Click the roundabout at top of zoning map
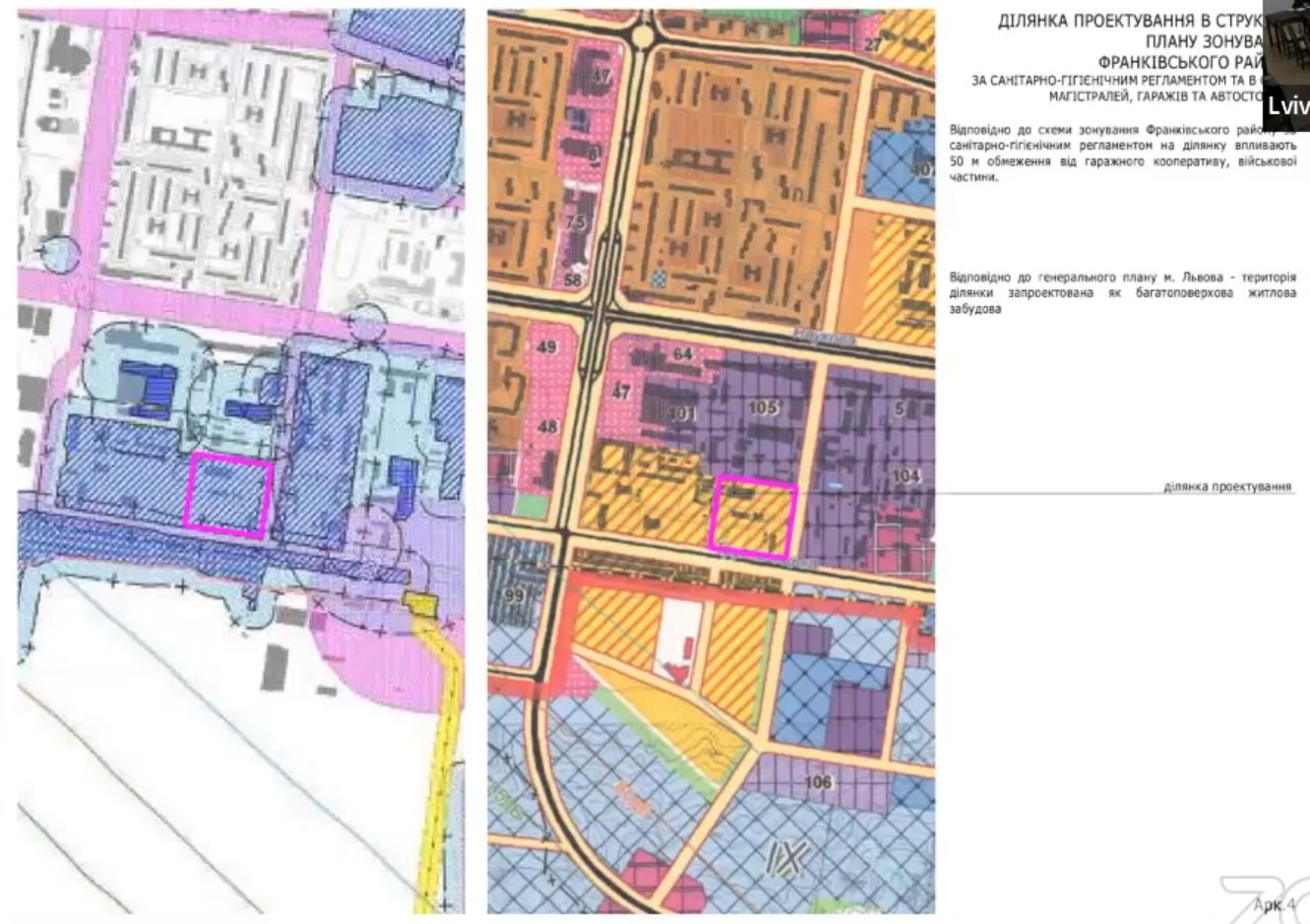Image resolution: width=1310 pixels, height=924 pixels. tap(642, 37)
